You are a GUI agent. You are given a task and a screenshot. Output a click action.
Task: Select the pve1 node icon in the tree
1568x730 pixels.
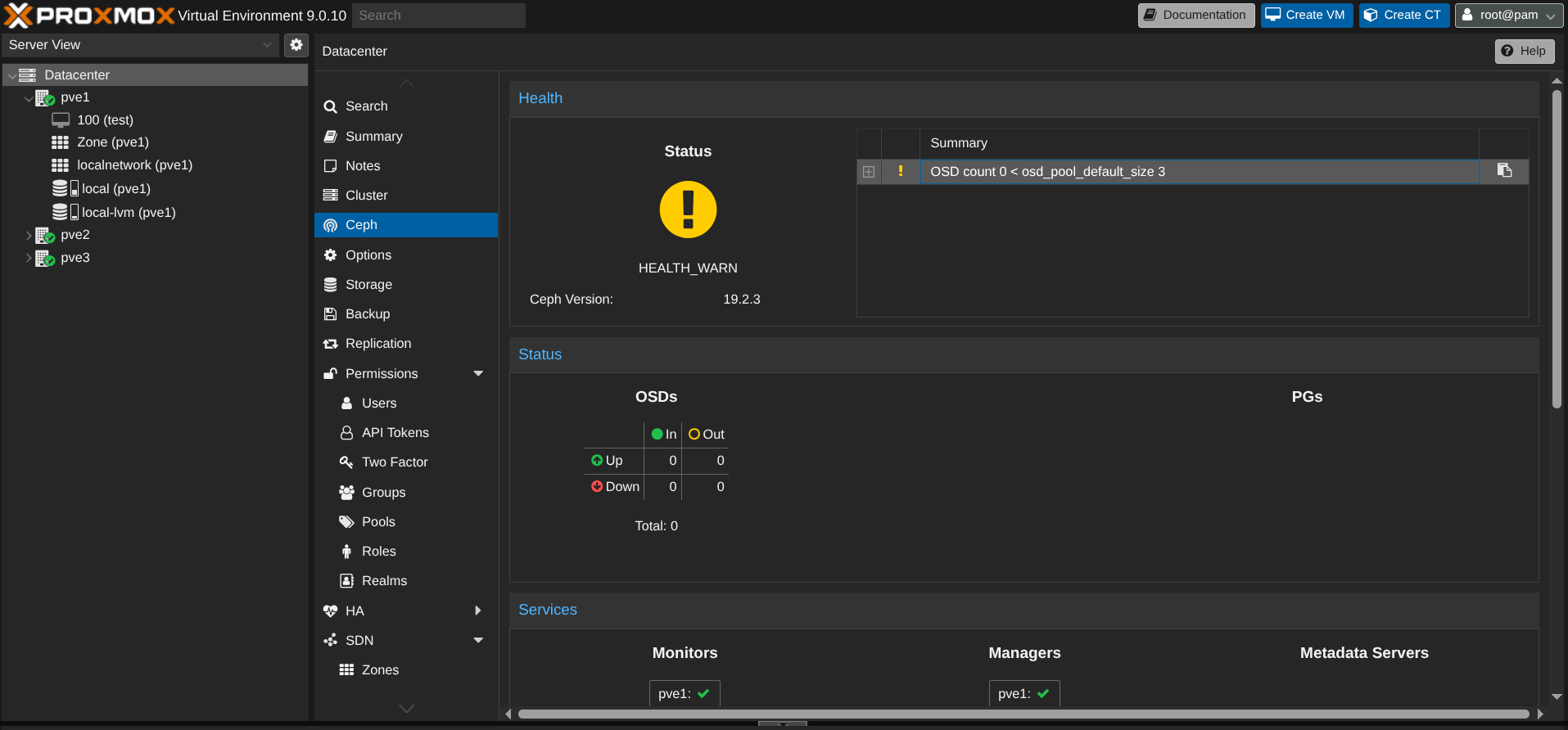(x=45, y=97)
